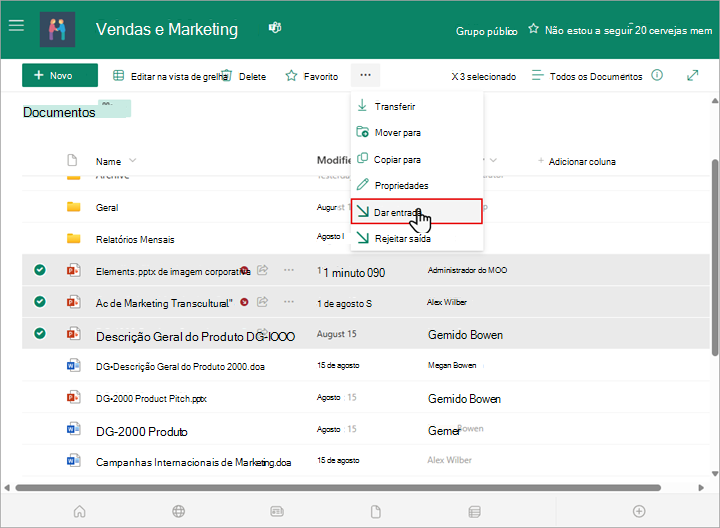Image resolution: width=720 pixels, height=528 pixels.
Task: Uncheck the Marketing Transcultural row selection circle
Action: 40,302
